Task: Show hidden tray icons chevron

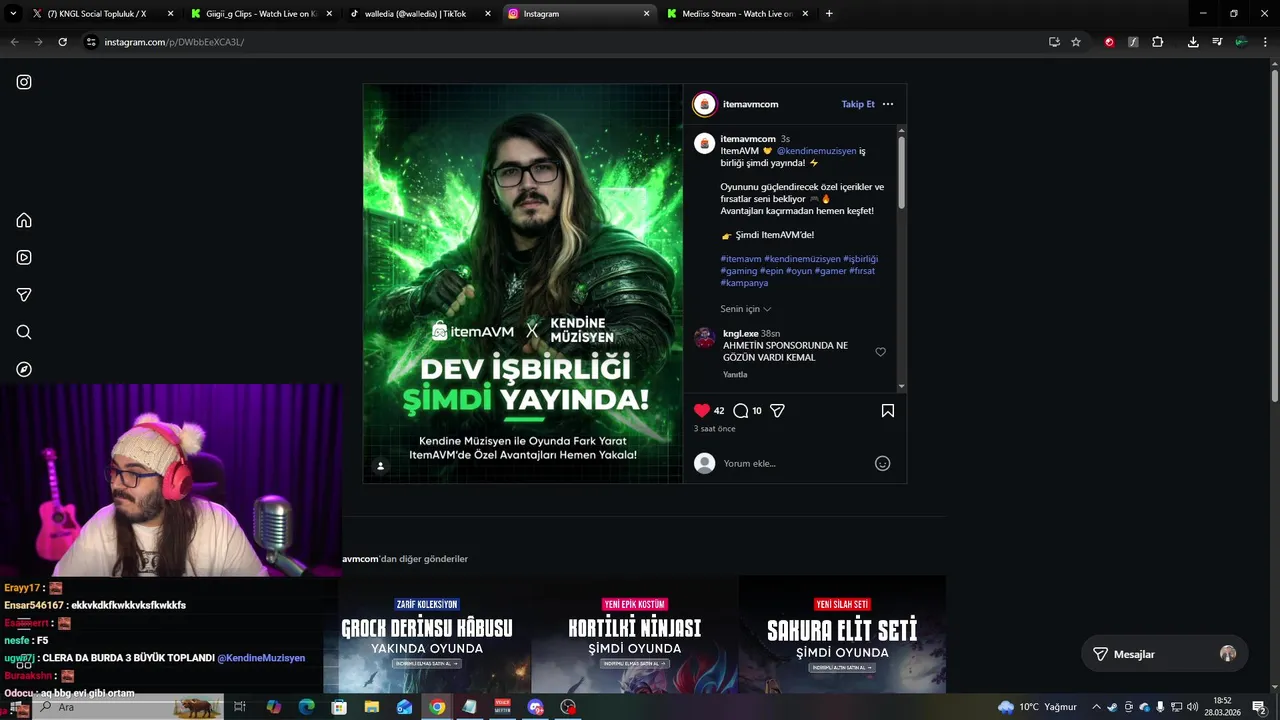Action: click(1096, 707)
